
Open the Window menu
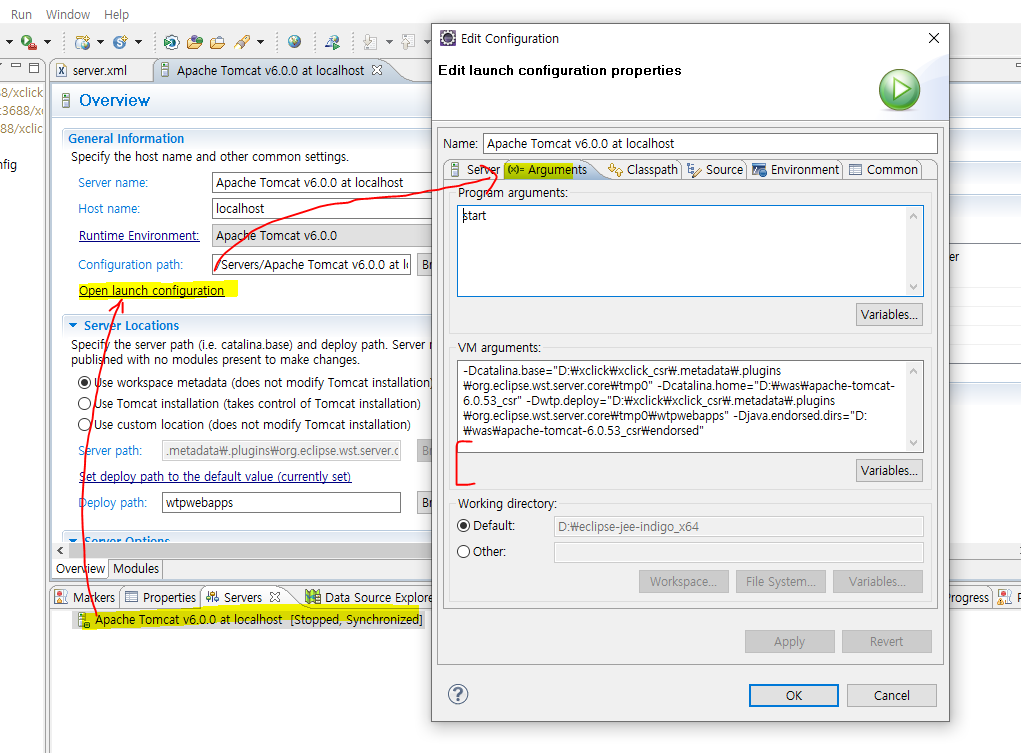(x=68, y=14)
